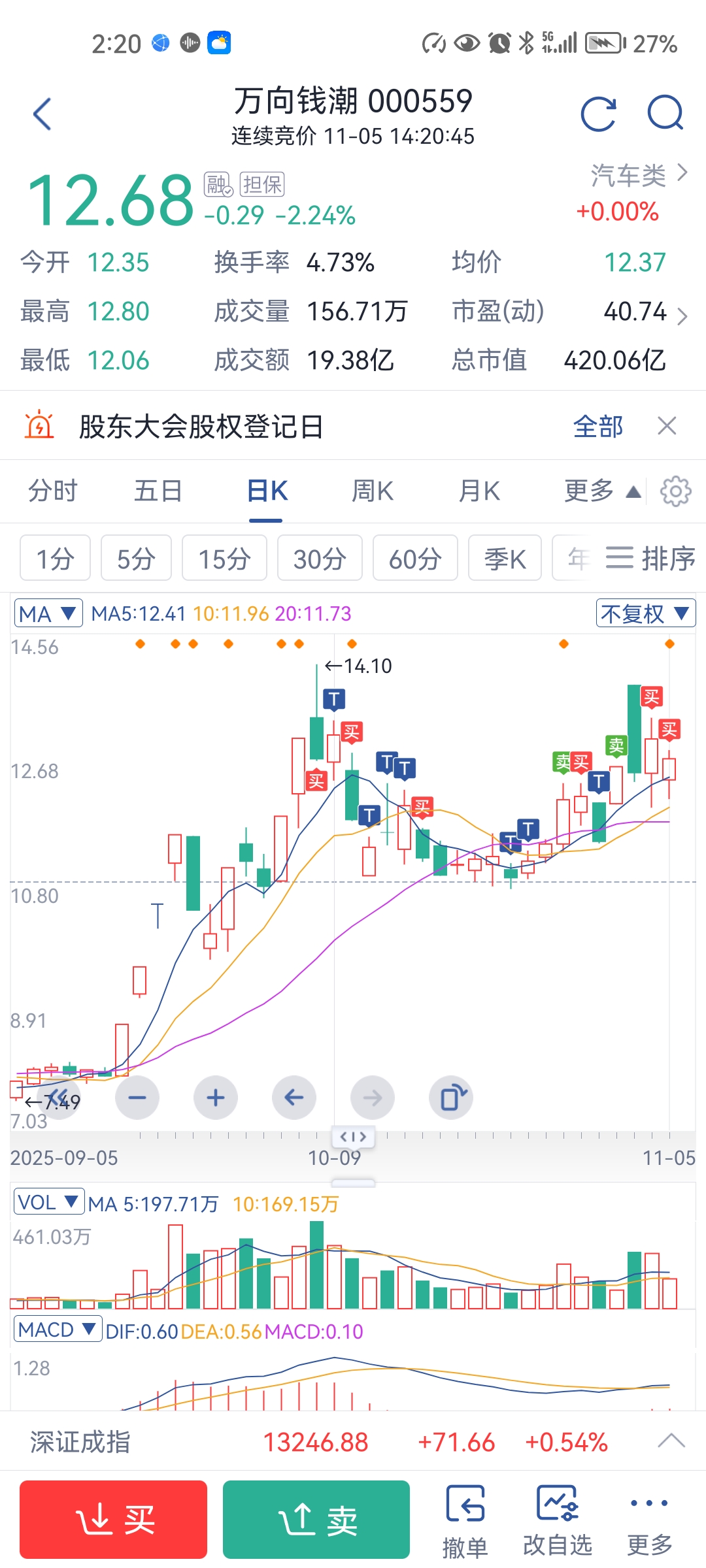The width and height of the screenshot is (706, 1568).
Task: Tap the back arrow icon
Action: [x=42, y=114]
